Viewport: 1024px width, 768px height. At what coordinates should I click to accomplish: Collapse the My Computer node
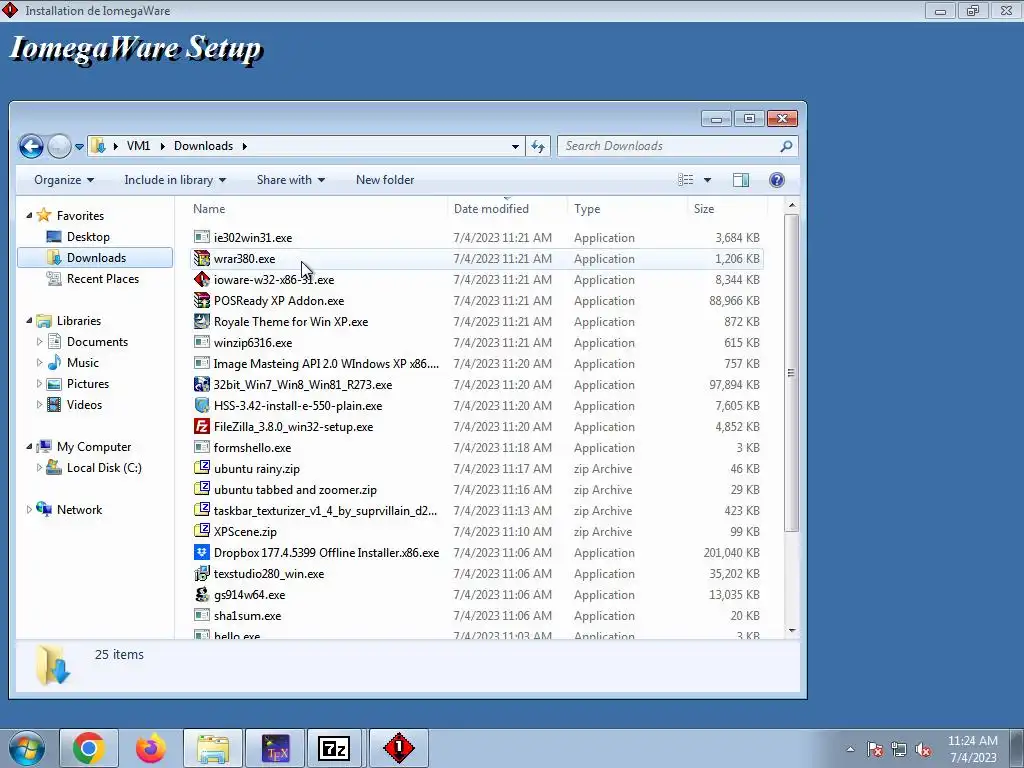[29, 447]
